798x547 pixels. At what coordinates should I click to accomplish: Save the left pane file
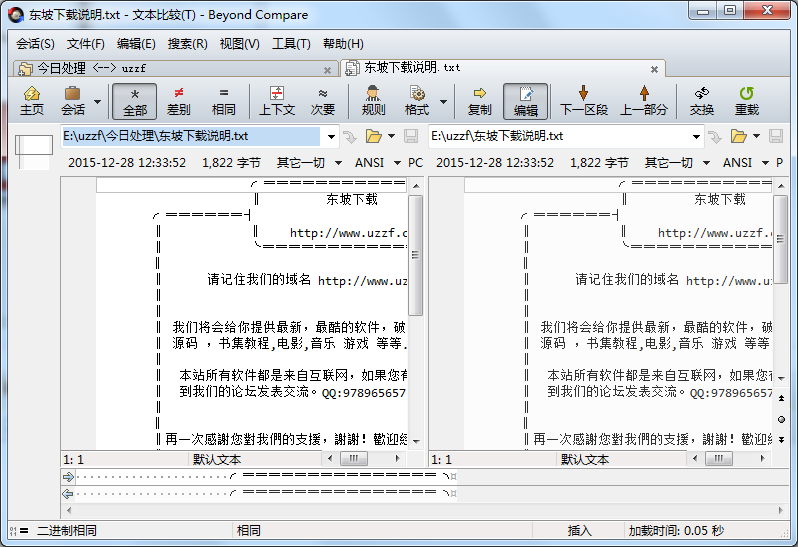click(x=411, y=136)
